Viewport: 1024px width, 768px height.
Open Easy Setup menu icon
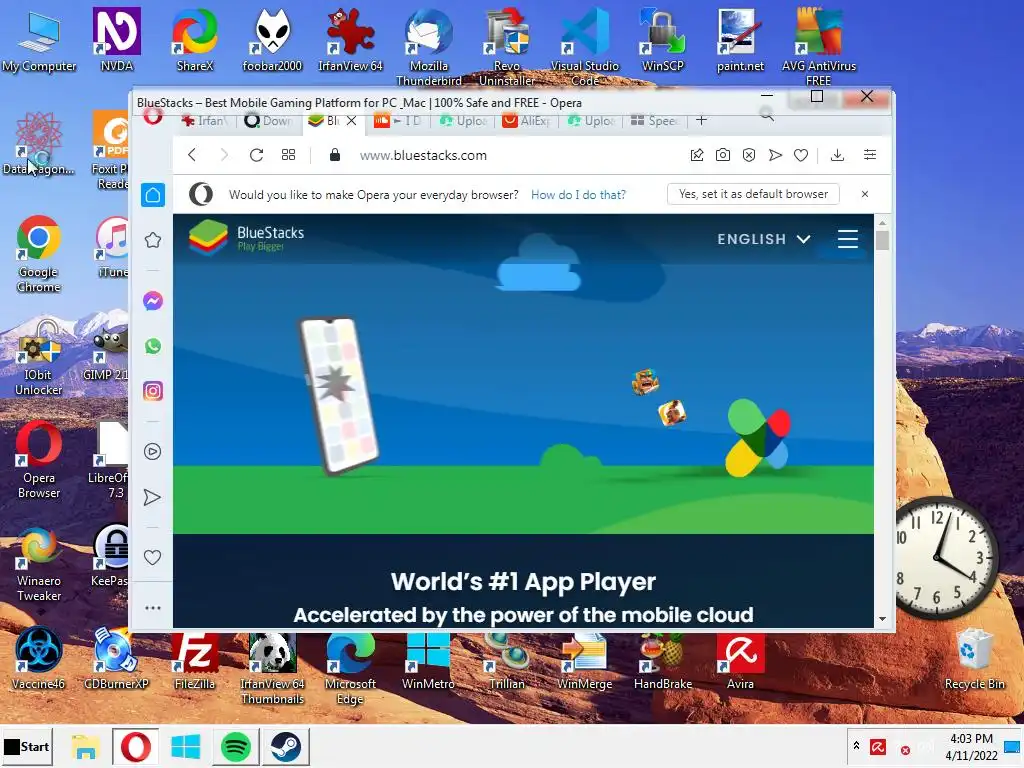pos(870,155)
